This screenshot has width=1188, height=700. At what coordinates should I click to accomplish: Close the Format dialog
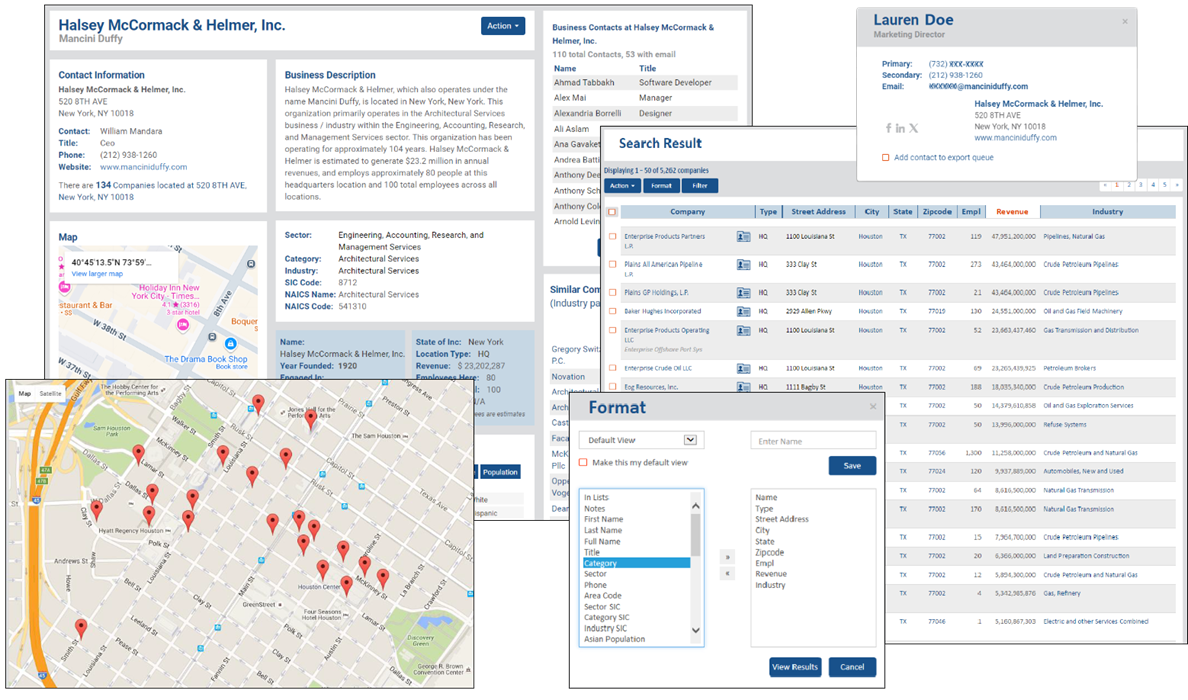873,407
